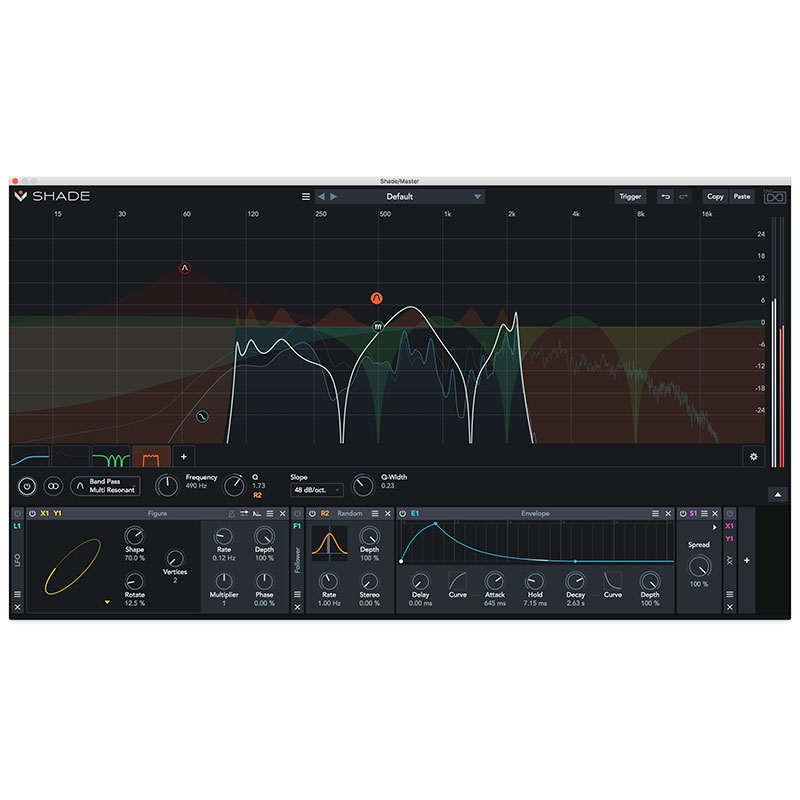Expand the collapsed Follower F1 strip
Image resolution: width=800 pixels, height=800 pixels.
click(297, 560)
